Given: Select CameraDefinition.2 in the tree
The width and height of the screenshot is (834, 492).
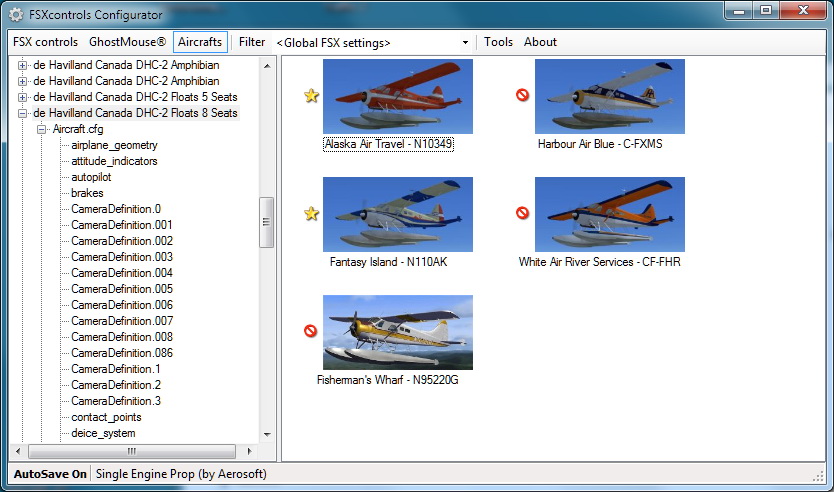Looking at the screenshot, I should (x=116, y=385).
